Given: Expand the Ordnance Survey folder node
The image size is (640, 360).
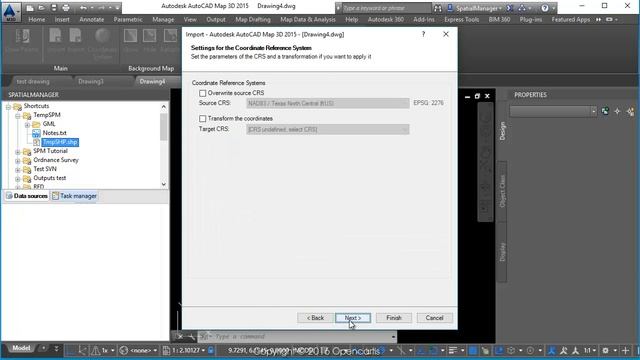Looking at the screenshot, I should pos(18,160).
